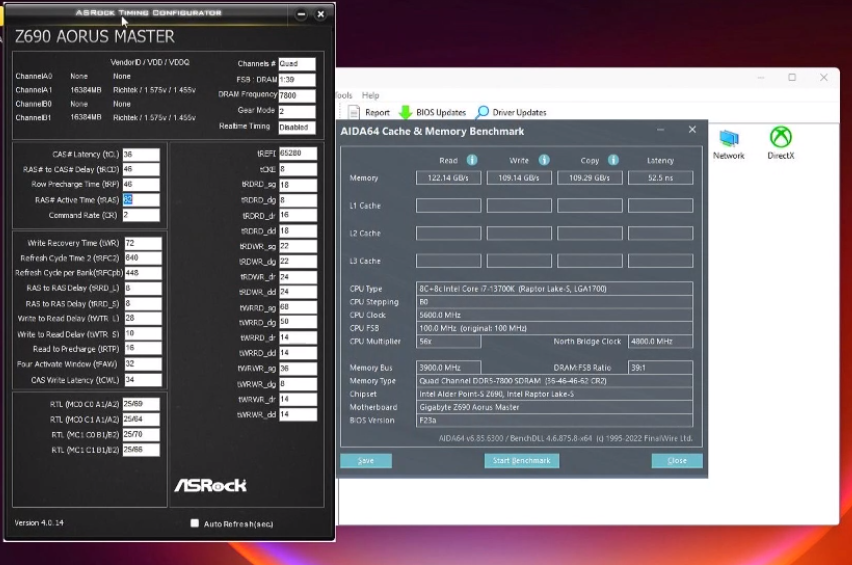Click the FSB : DRAM ratio field

pyautogui.click(x=297, y=80)
